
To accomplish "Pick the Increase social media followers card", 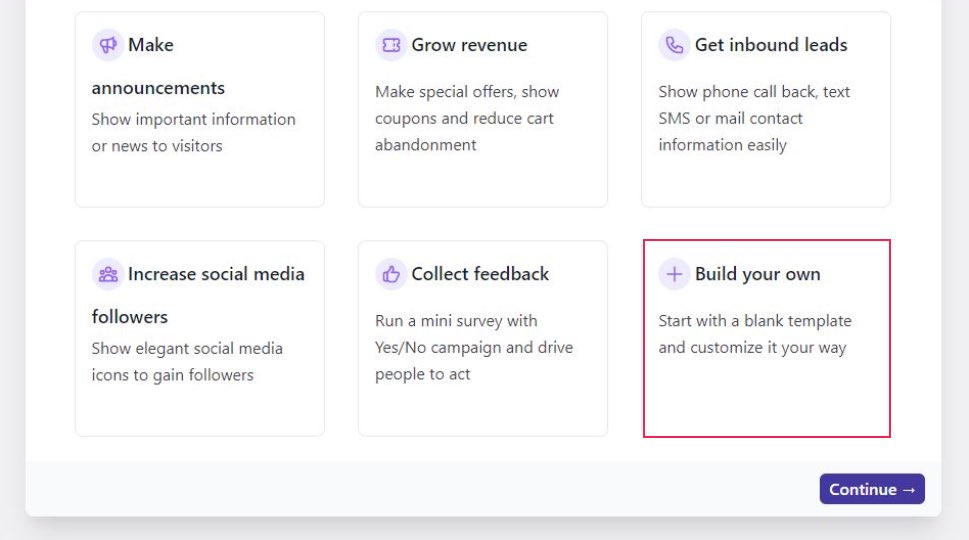I will 200,339.
